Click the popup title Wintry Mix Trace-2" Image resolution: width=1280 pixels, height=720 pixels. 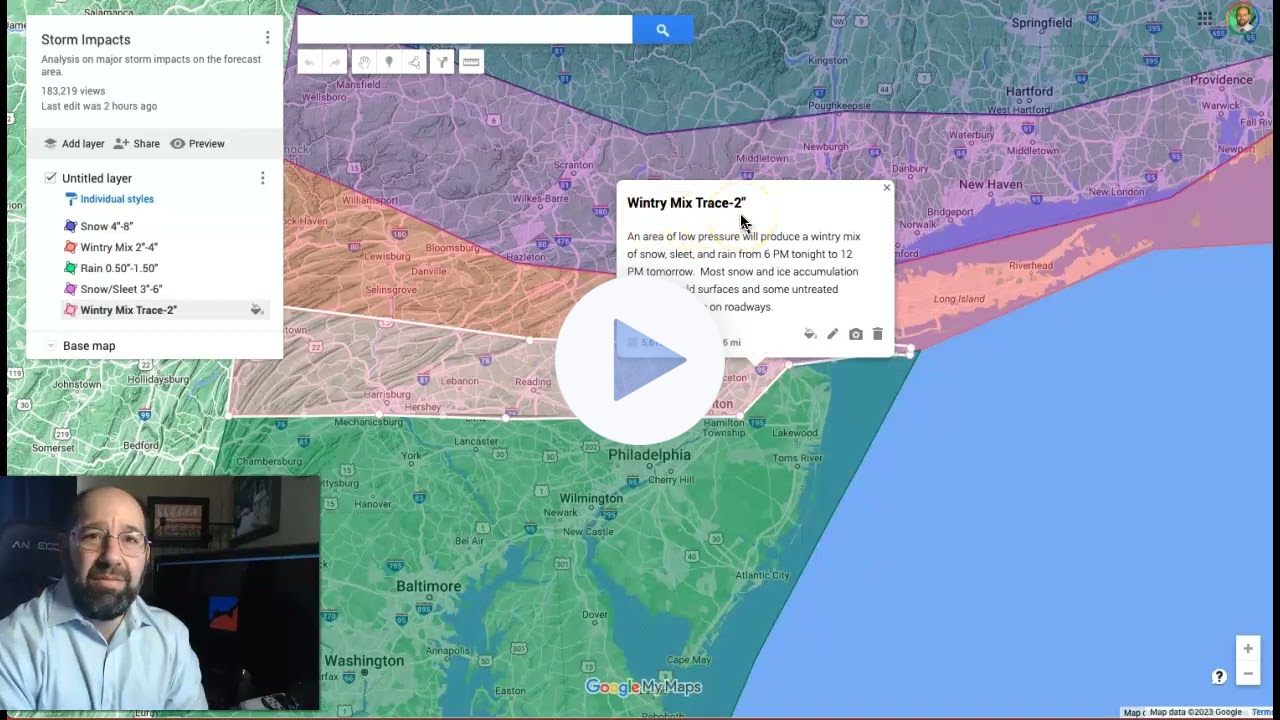tap(686, 203)
